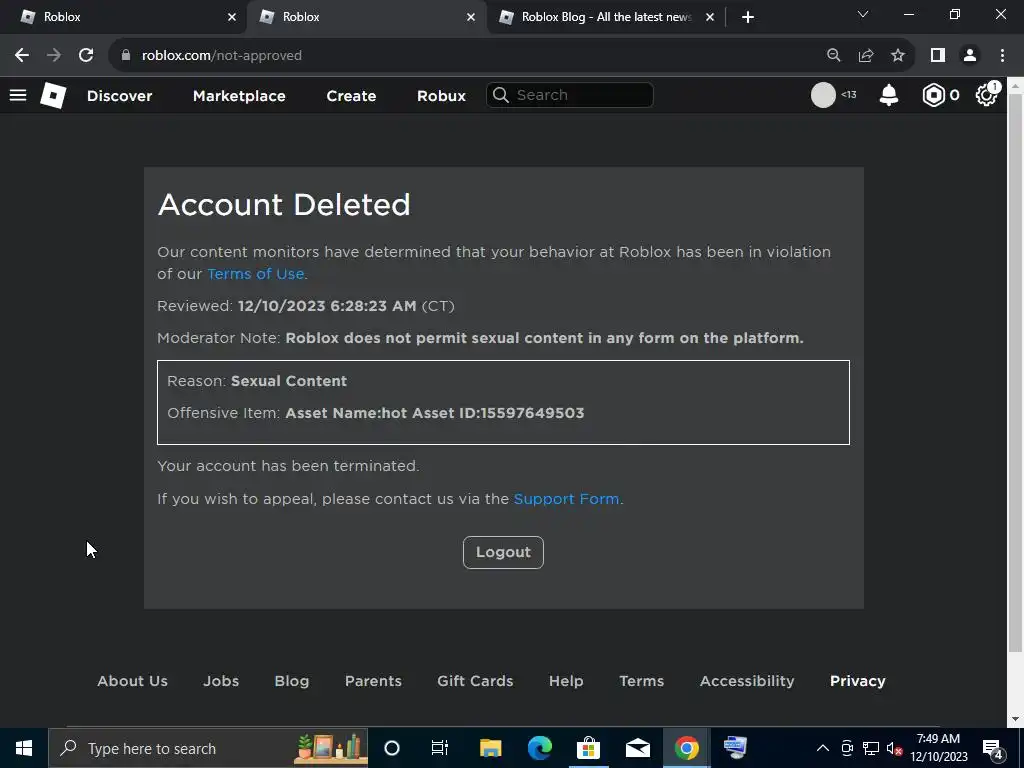Click the muted volume tray icon
The height and width of the screenshot is (768, 1024).
click(x=894, y=748)
